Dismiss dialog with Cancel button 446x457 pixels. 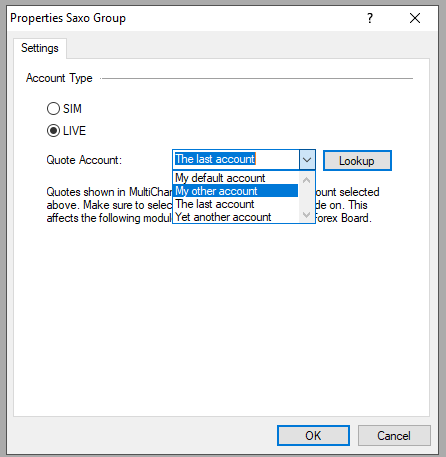pyautogui.click(x=394, y=435)
